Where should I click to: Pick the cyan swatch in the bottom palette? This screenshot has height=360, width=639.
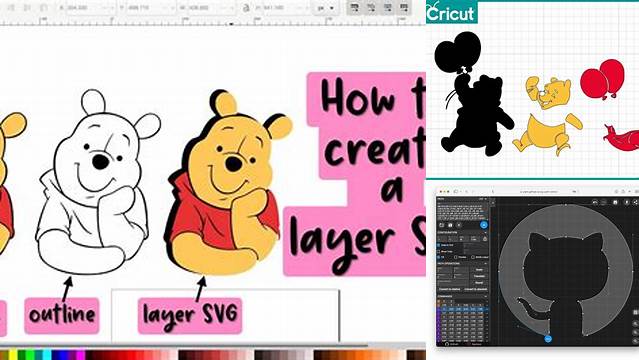pos(48,354)
